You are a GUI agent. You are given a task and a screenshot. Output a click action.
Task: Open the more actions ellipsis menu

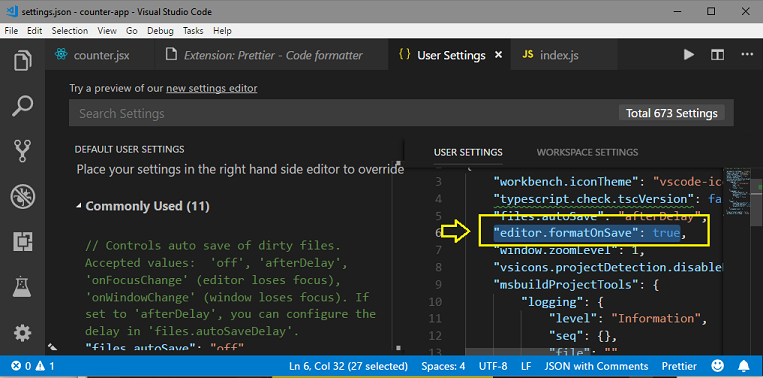click(747, 55)
